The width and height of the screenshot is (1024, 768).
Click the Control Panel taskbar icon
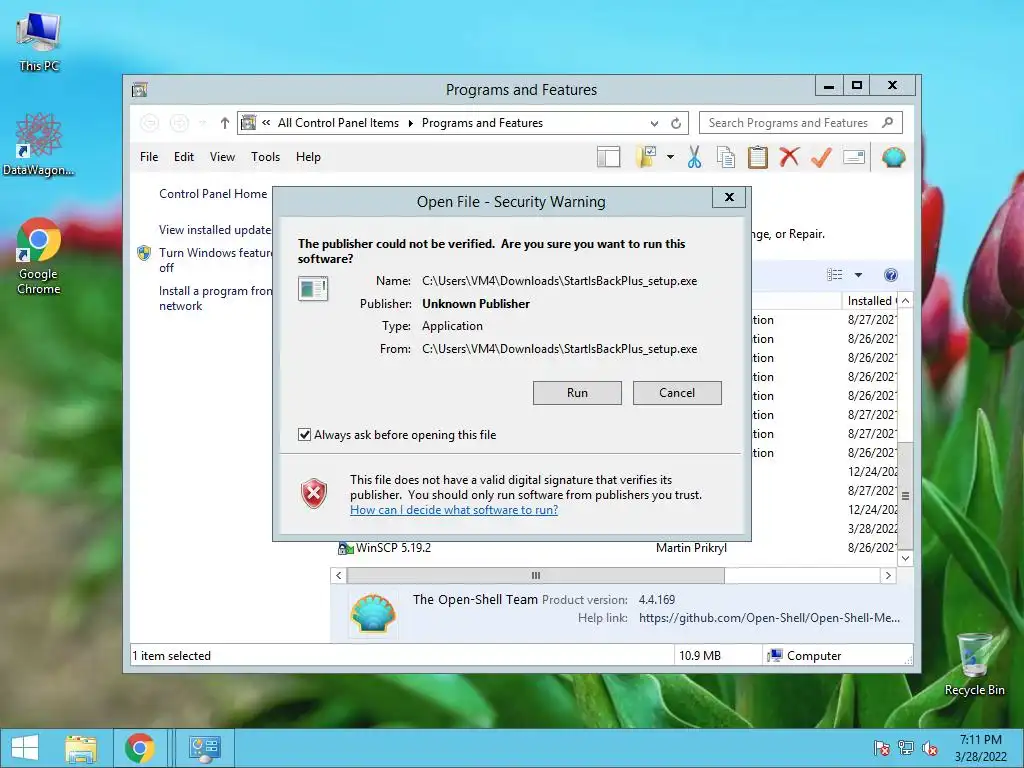pyautogui.click(x=205, y=748)
